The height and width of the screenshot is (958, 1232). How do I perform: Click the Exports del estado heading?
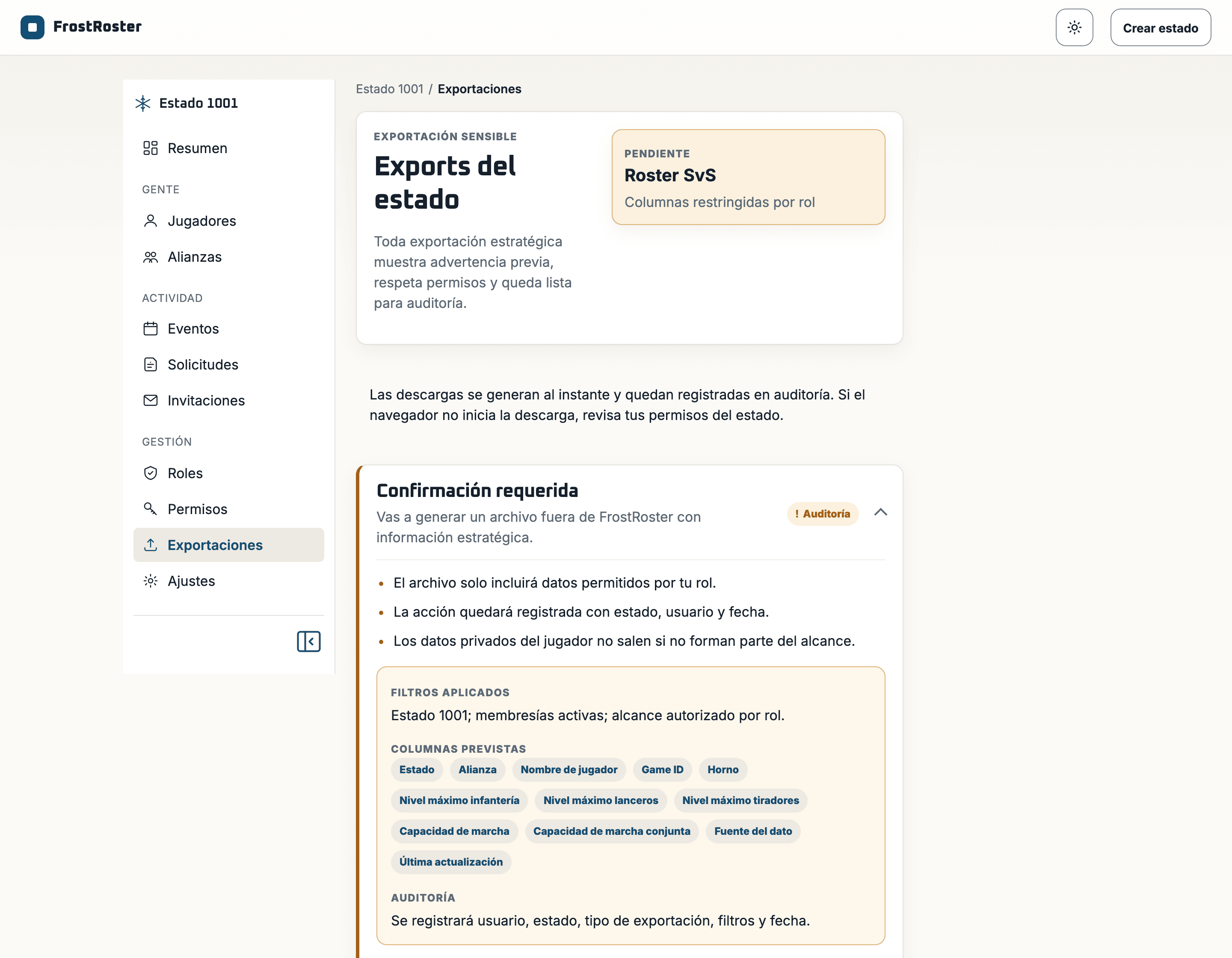pyautogui.click(x=445, y=183)
